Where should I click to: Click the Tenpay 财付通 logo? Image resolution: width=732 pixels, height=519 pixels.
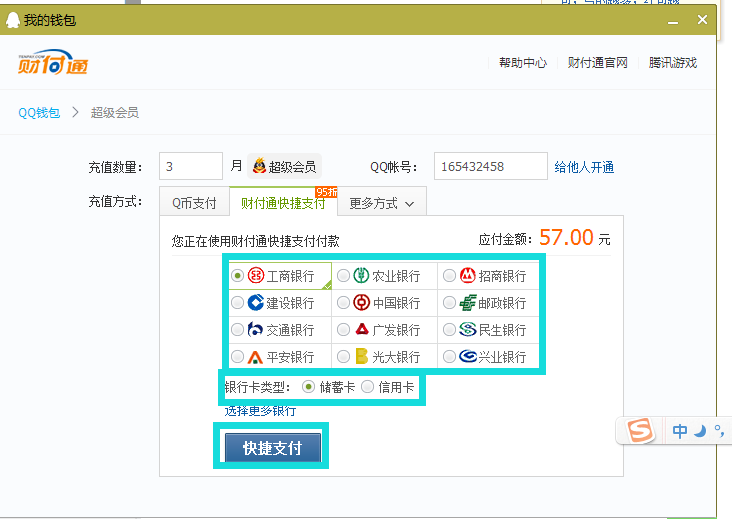point(53,62)
